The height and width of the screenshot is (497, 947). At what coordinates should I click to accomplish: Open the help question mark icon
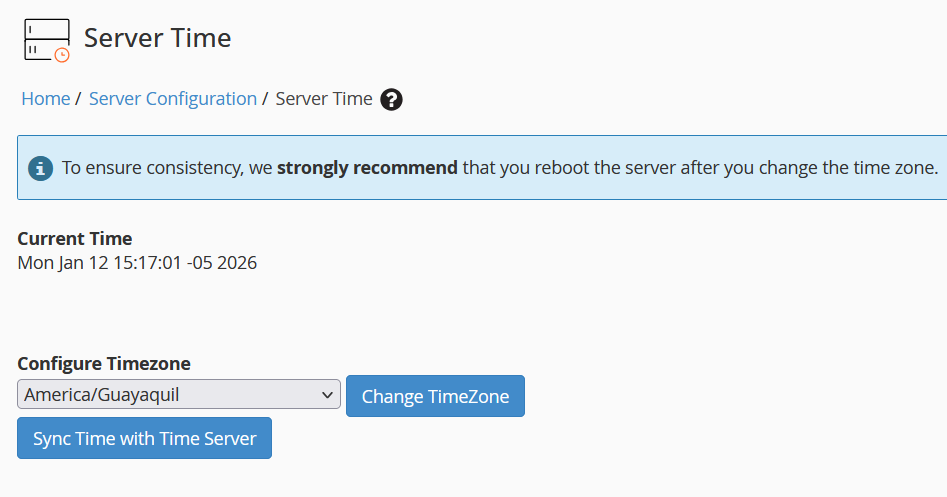pyautogui.click(x=392, y=99)
